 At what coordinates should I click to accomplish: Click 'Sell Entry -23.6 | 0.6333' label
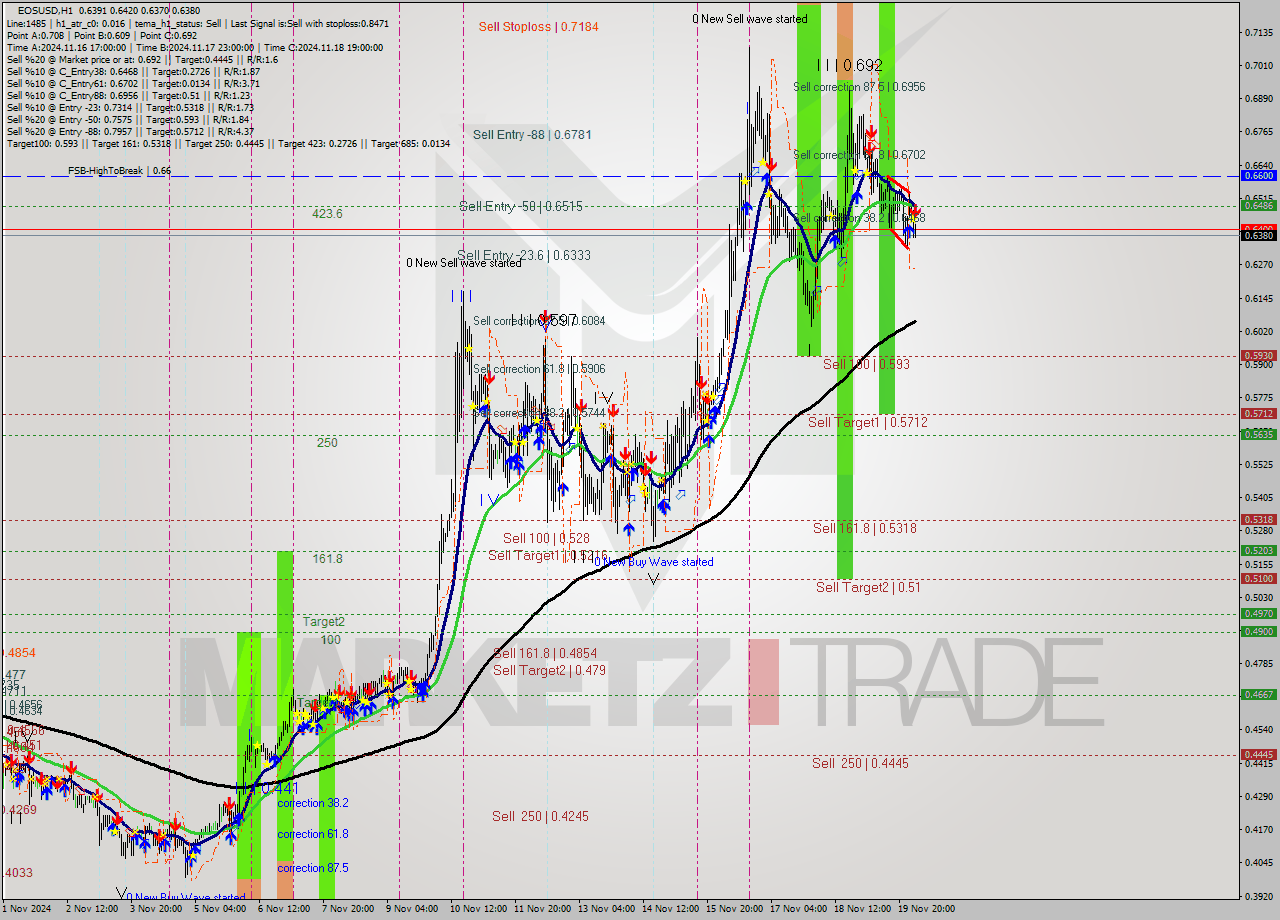524,255
